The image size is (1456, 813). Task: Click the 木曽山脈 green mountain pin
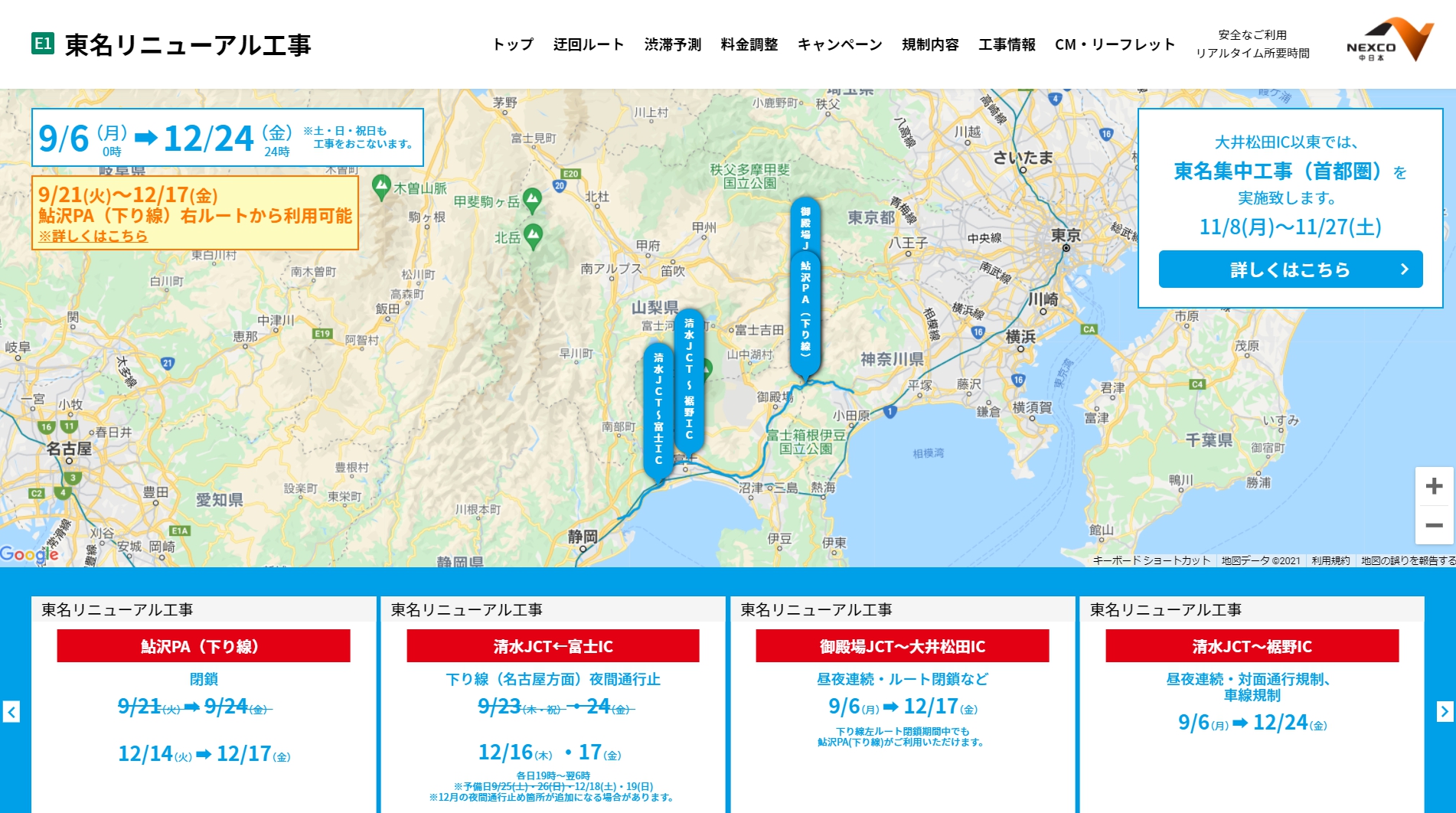380,187
